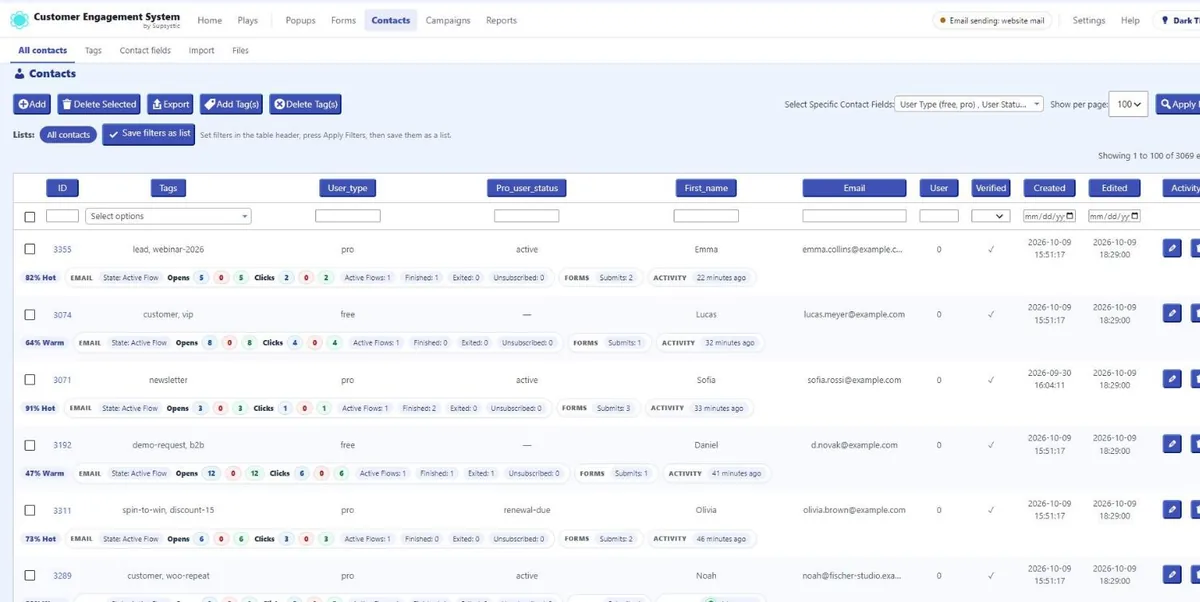The image size is (1200, 602).
Task: Click the 'spin-to-win, discount-15' tags cell
Action: [x=168, y=510]
